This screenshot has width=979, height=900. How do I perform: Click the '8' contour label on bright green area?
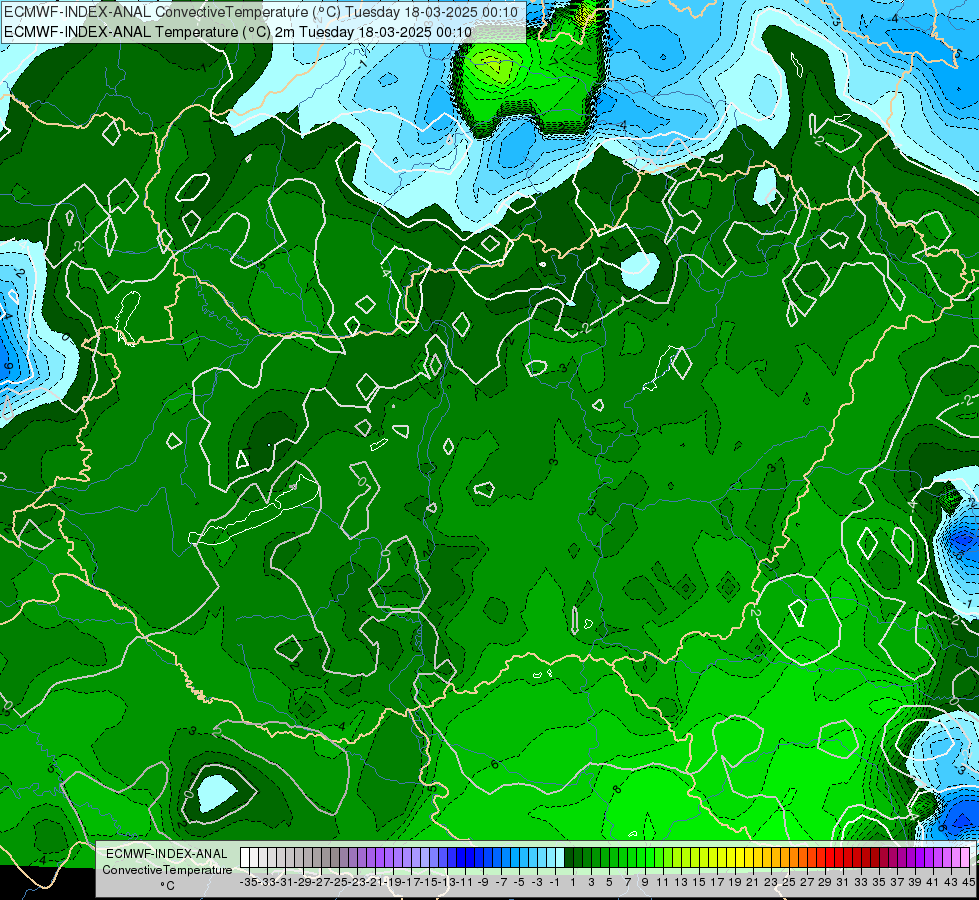pyautogui.click(x=617, y=789)
